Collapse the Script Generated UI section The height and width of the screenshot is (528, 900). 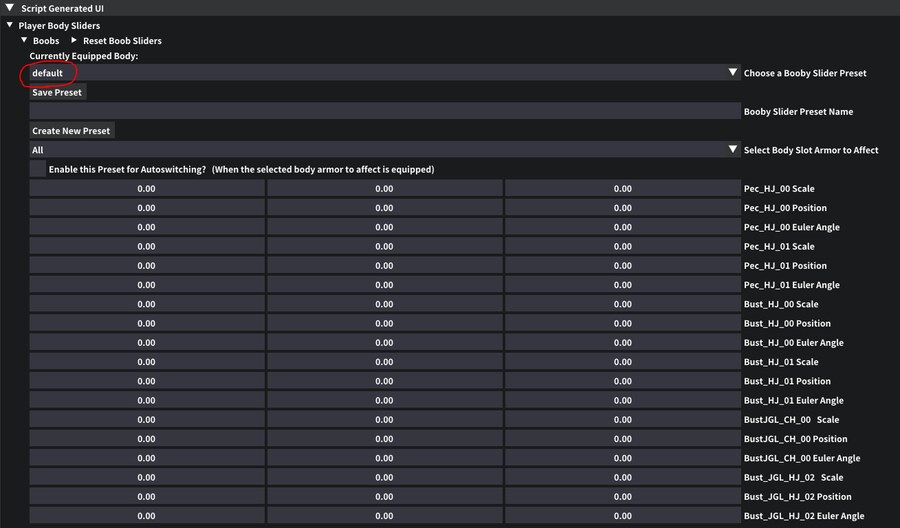click(9, 8)
